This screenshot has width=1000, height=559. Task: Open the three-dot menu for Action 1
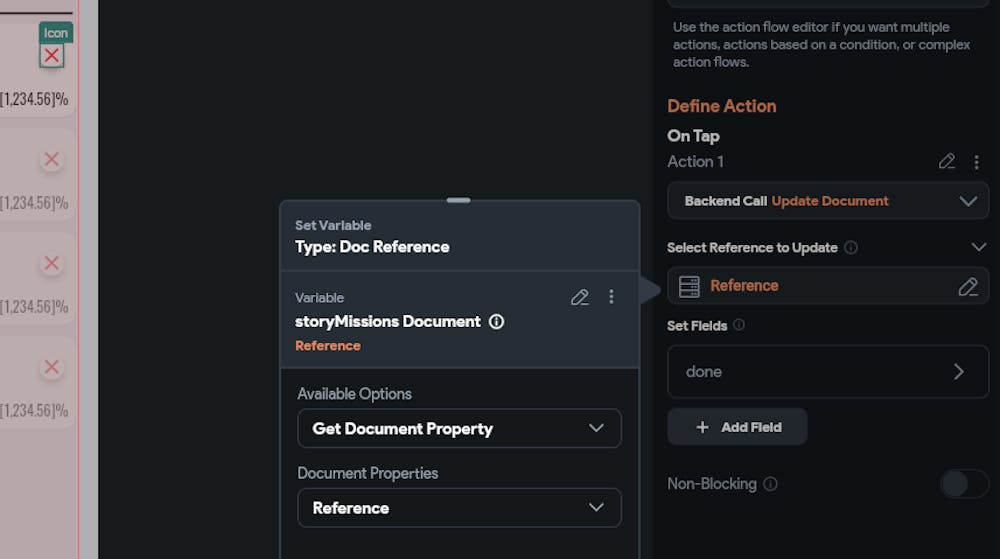[x=977, y=161]
